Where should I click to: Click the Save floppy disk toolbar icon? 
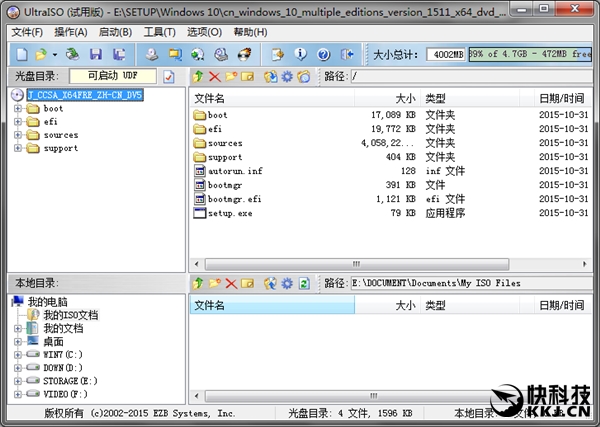pos(96,54)
